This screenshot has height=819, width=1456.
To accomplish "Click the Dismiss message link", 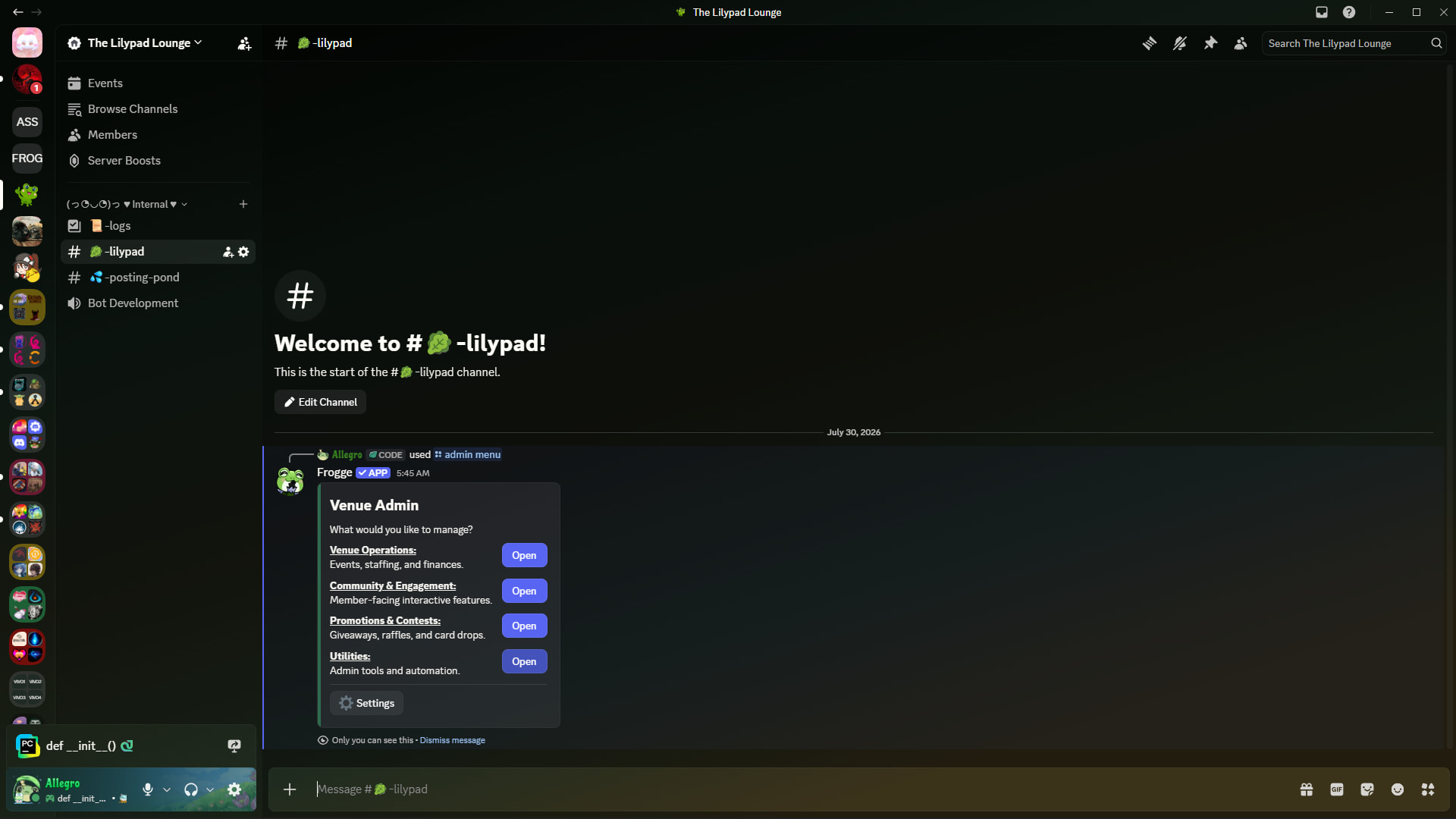I will [x=452, y=740].
